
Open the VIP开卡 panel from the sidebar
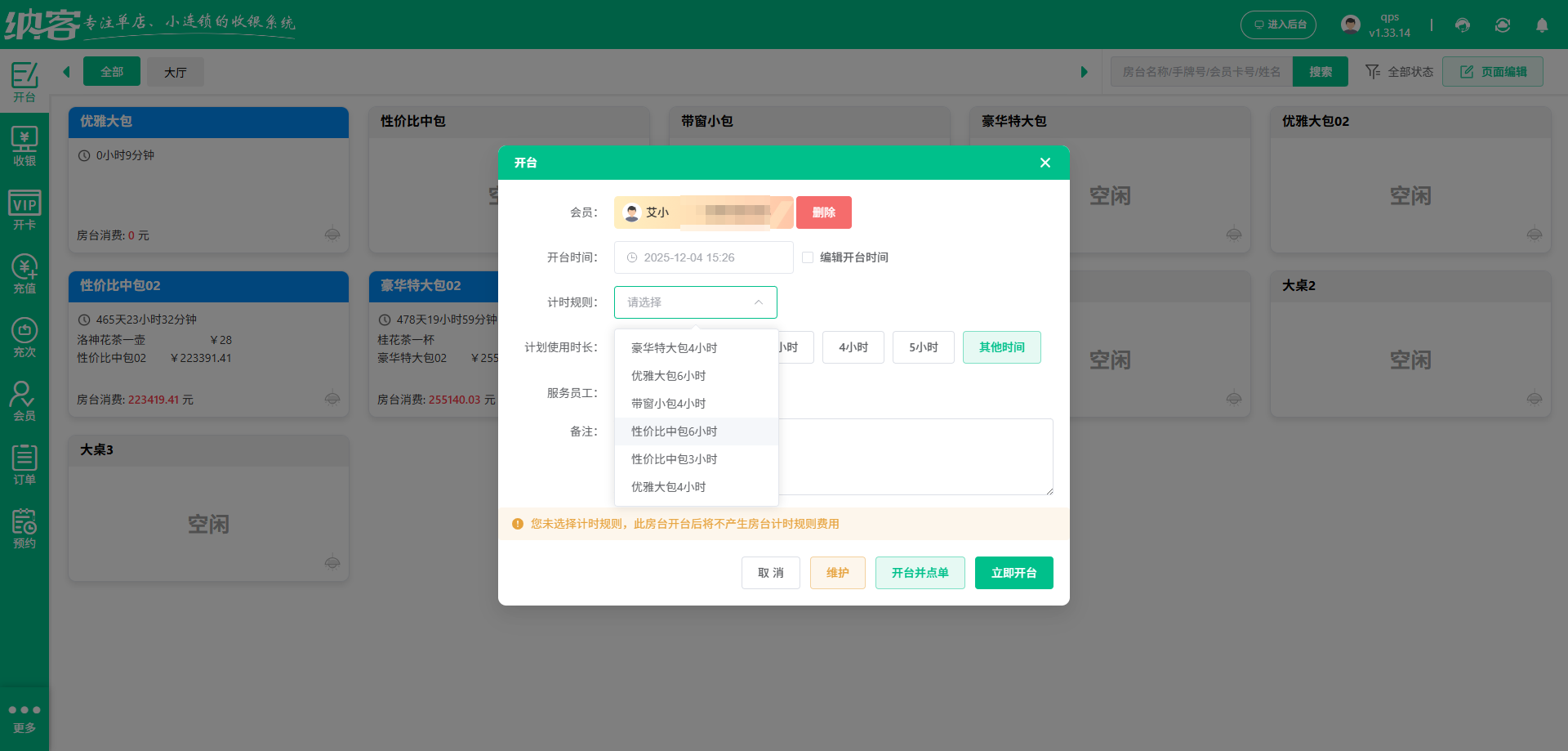(x=24, y=209)
